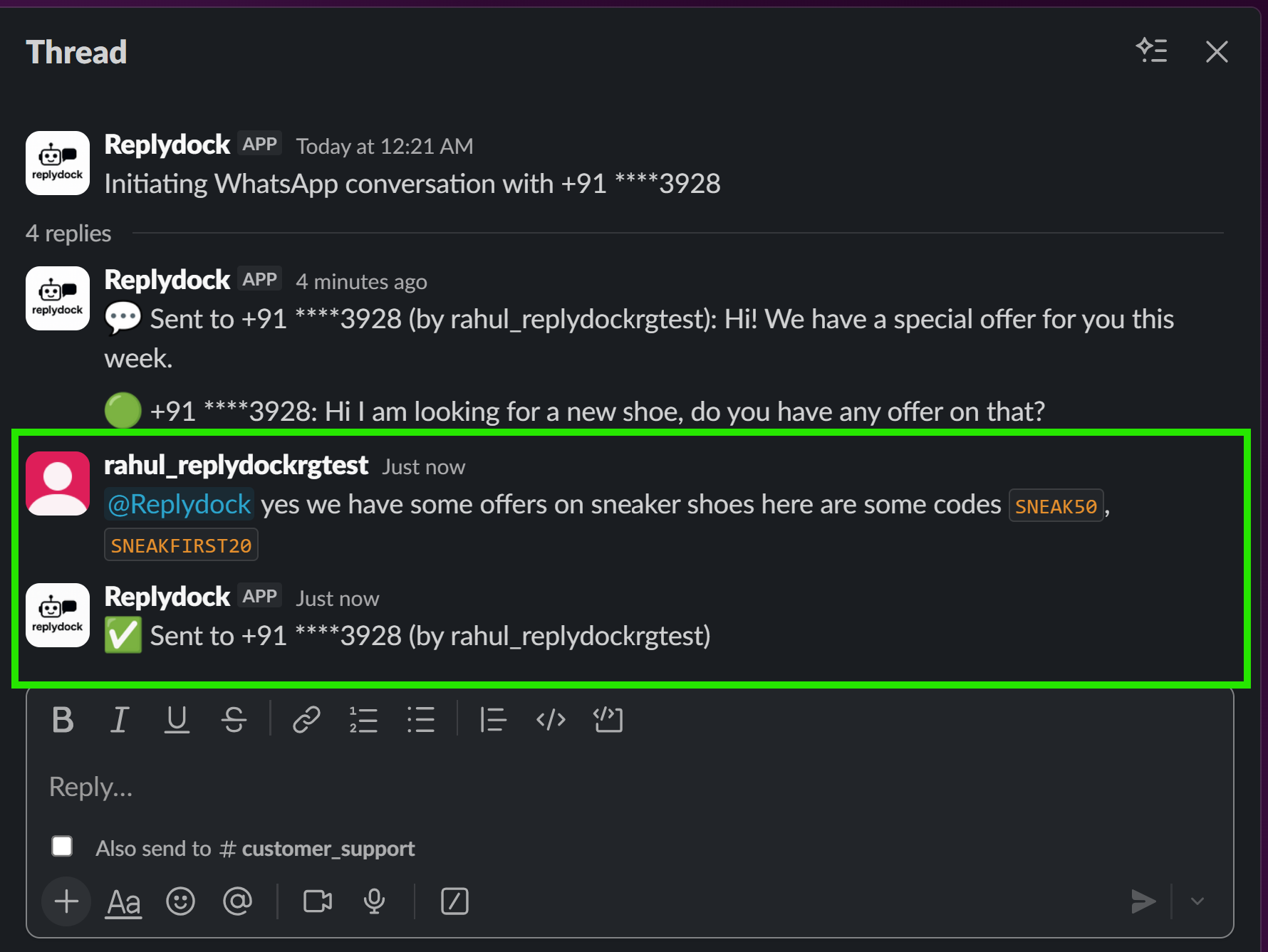Insert a link in the reply
This screenshot has height=952, width=1268.
click(x=306, y=719)
